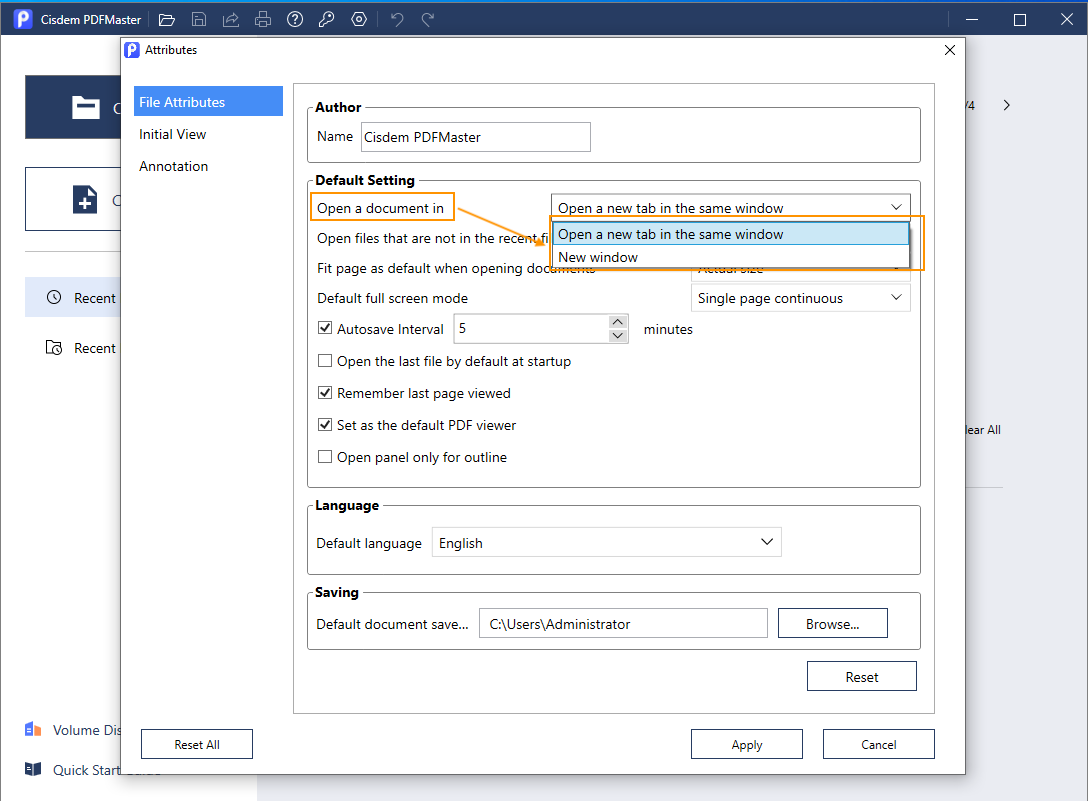Expand the Default full screen mode dropdown
This screenshot has height=801, width=1088.
(x=801, y=298)
